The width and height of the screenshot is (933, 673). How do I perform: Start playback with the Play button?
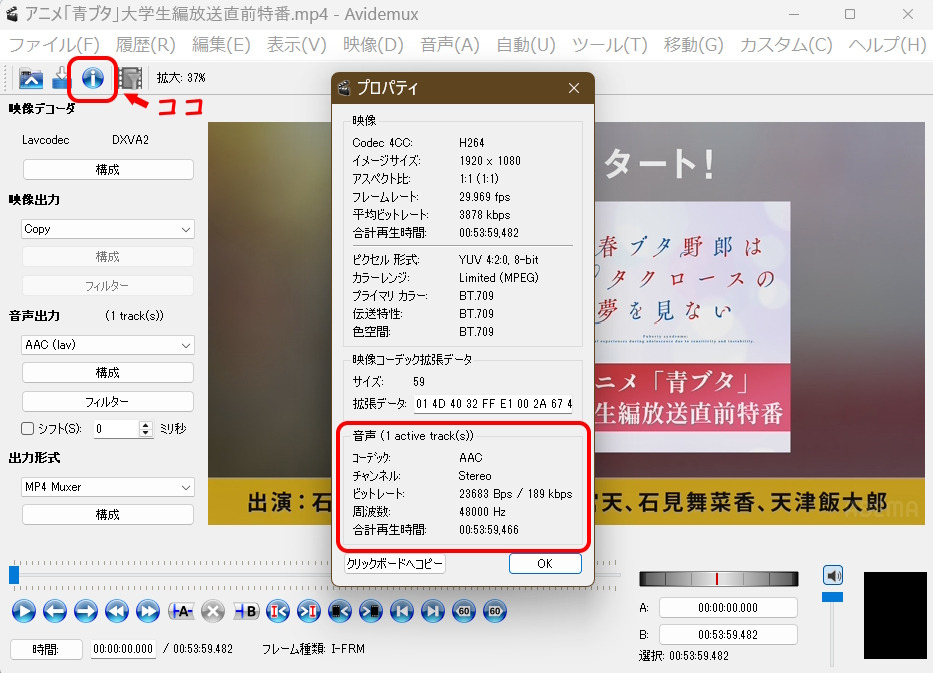pos(24,611)
